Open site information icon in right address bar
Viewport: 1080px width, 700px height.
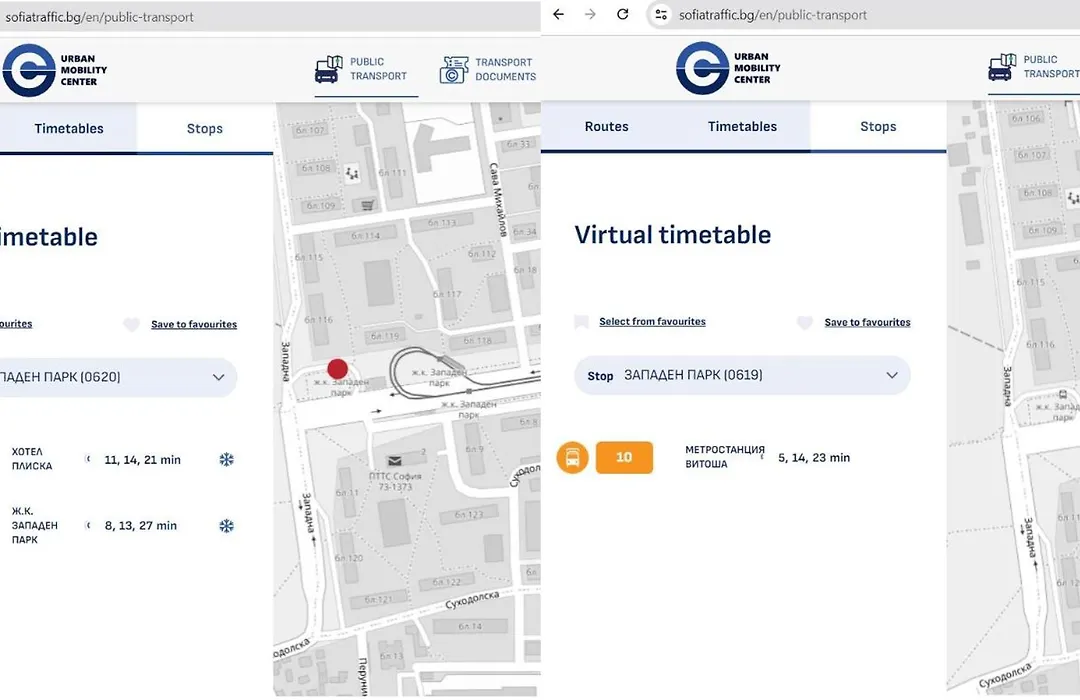[x=661, y=14]
